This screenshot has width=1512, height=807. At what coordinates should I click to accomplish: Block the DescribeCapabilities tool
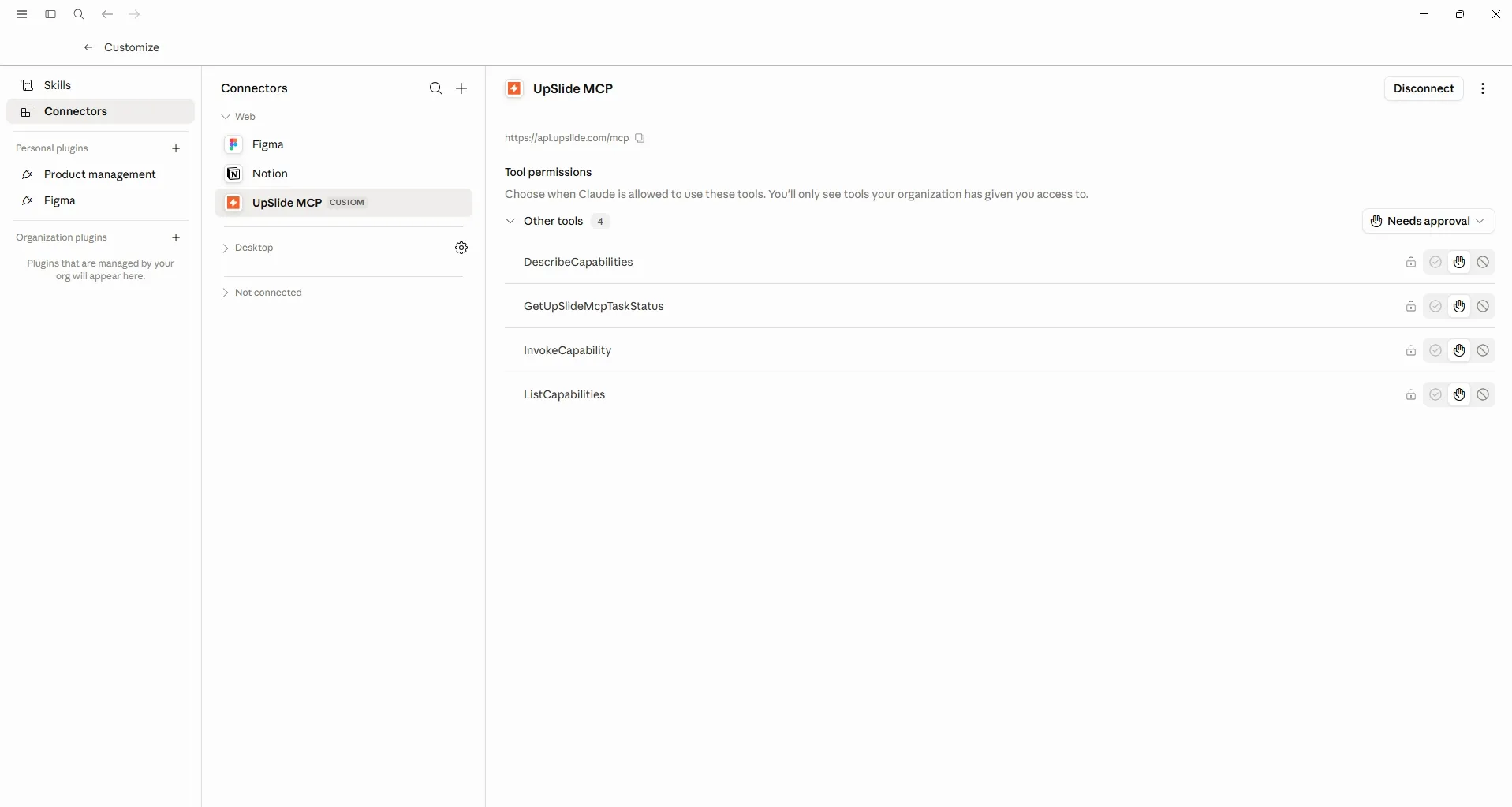[x=1483, y=262]
